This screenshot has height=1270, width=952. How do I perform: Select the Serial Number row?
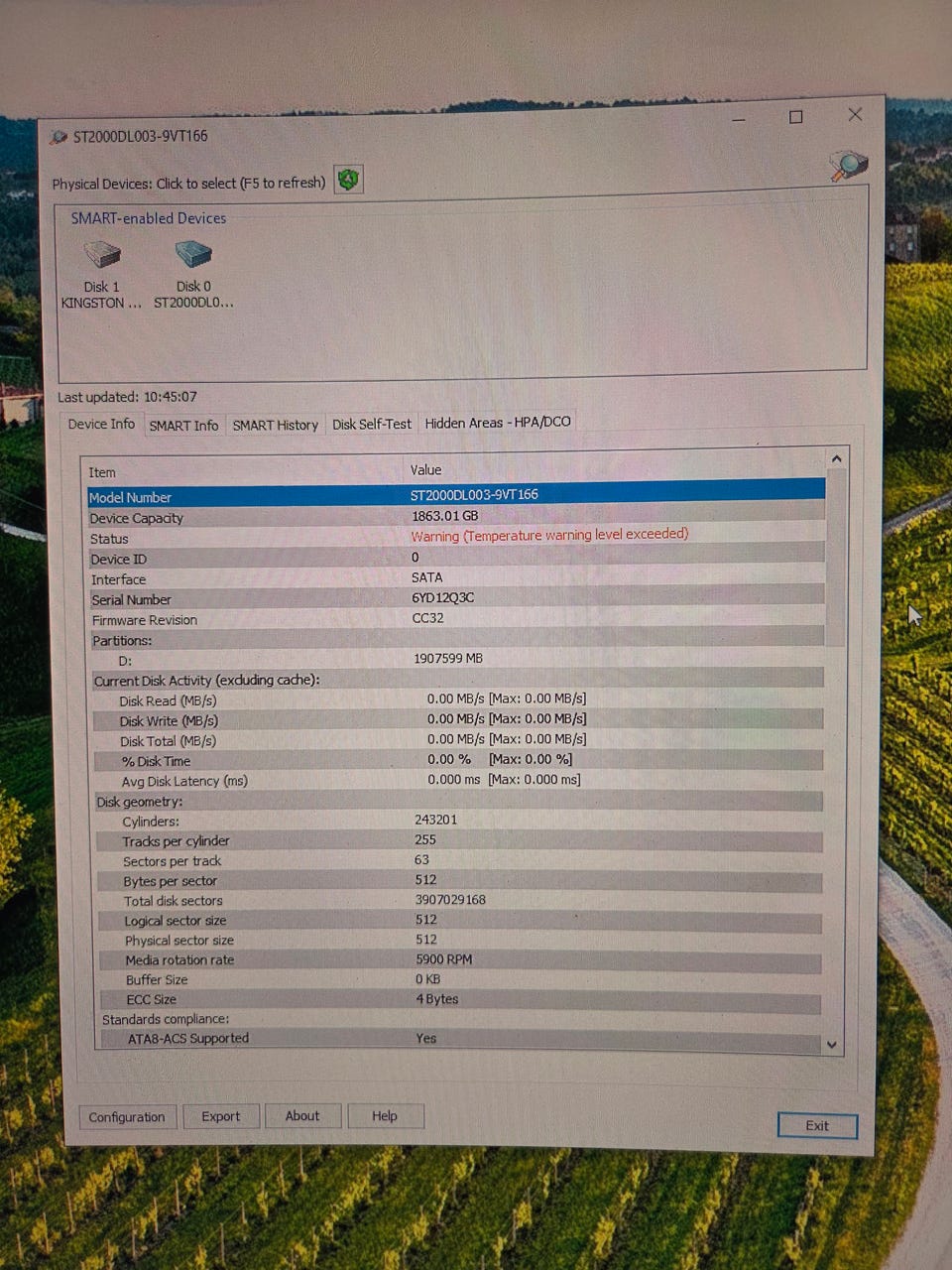click(456, 599)
